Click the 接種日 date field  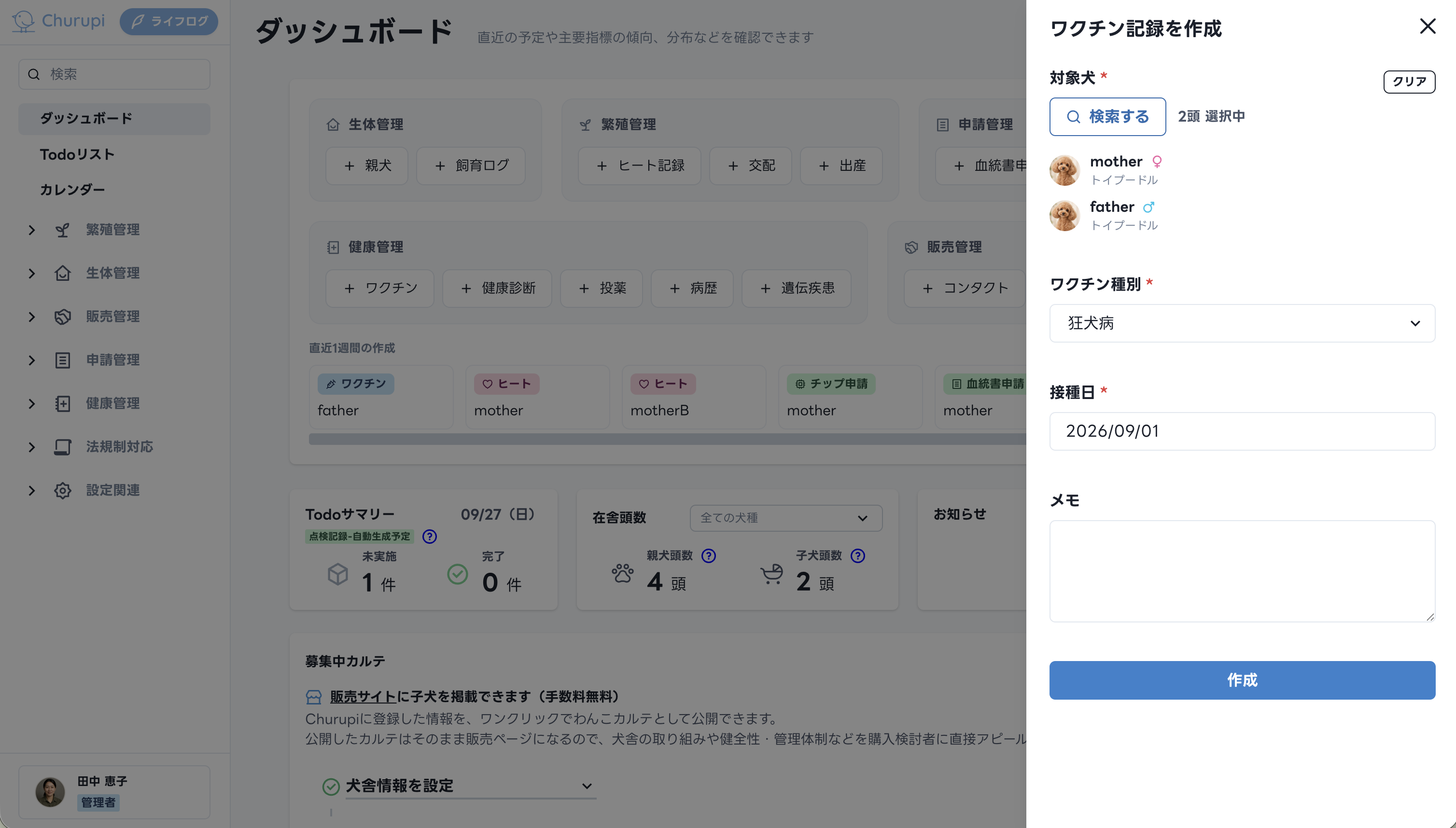[1242, 431]
